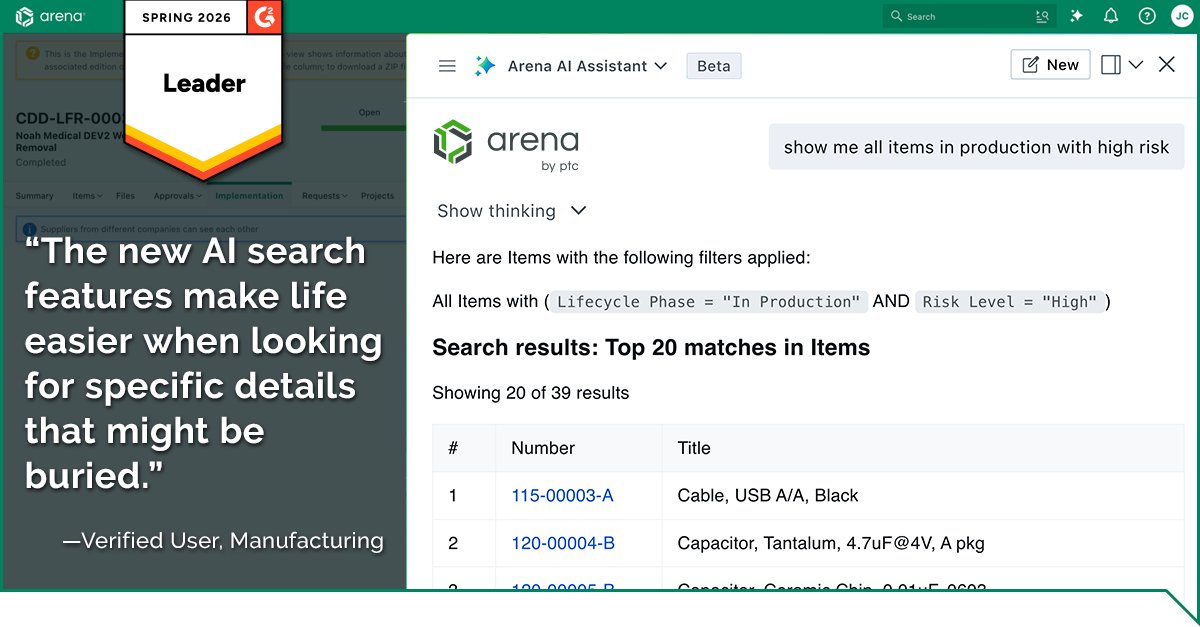The height and width of the screenshot is (627, 1200).
Task: Click the user prompt message bubble
Action: click(x=976, y=147)
